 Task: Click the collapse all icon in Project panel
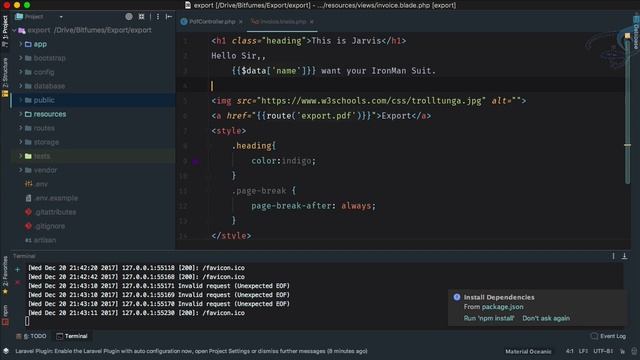(x=141, y=17)
